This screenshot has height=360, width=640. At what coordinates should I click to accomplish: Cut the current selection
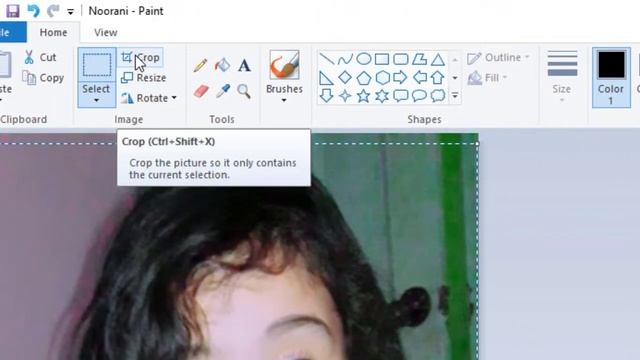click(x=40, y=57)
